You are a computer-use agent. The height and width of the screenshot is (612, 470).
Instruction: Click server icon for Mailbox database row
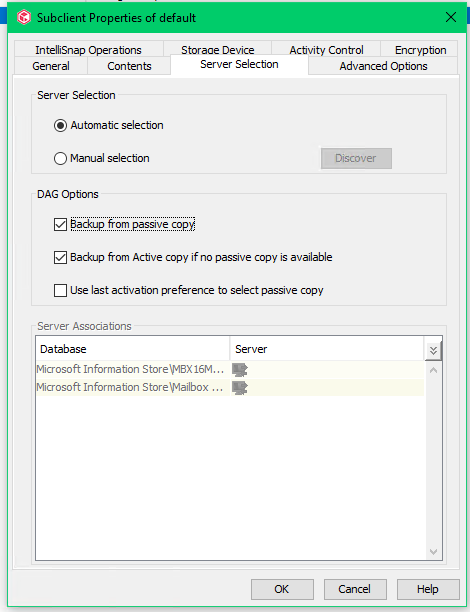[x=240, y=387]
